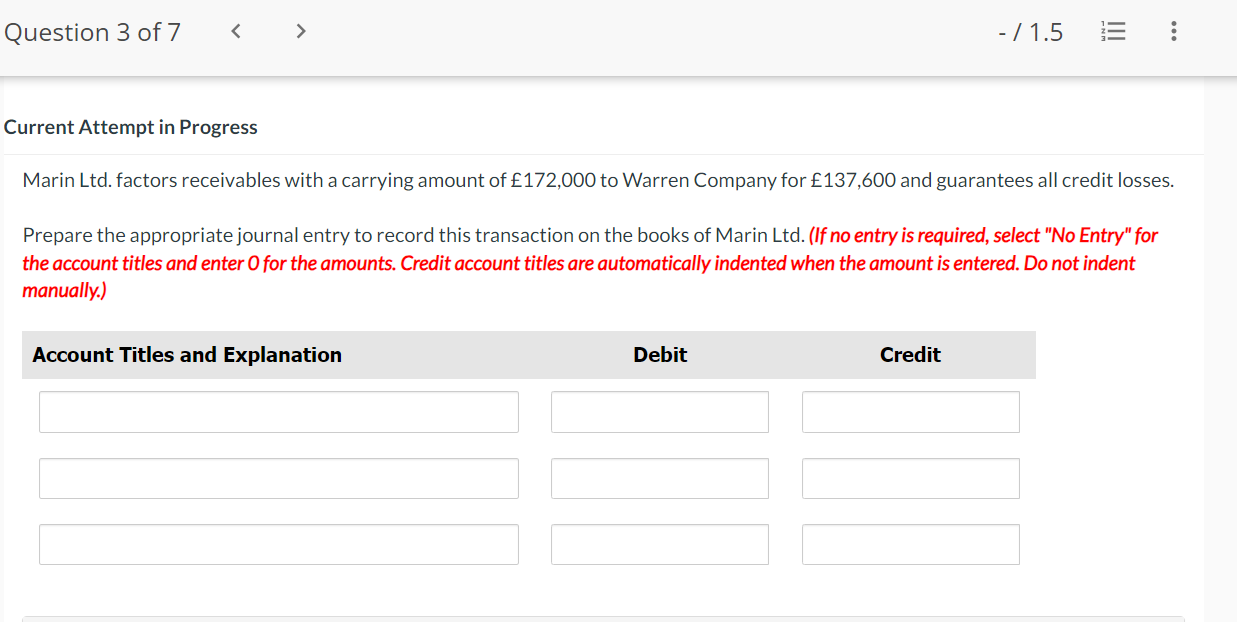Screen dimensions: 1237x622
Task: Click the Question 3 of 7 label
Action: 92,31
